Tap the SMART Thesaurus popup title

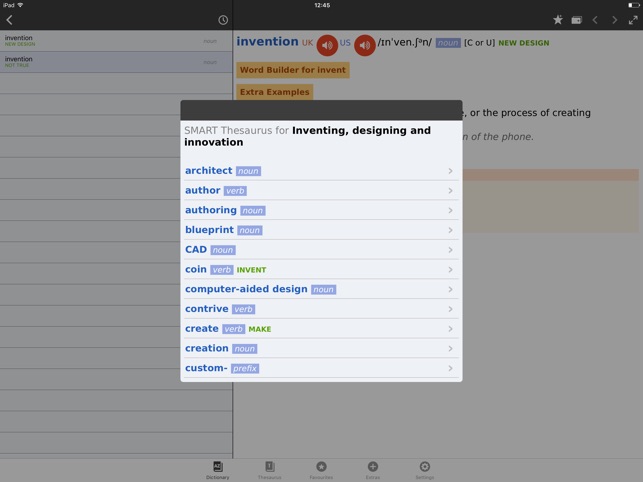pos(307,136)
